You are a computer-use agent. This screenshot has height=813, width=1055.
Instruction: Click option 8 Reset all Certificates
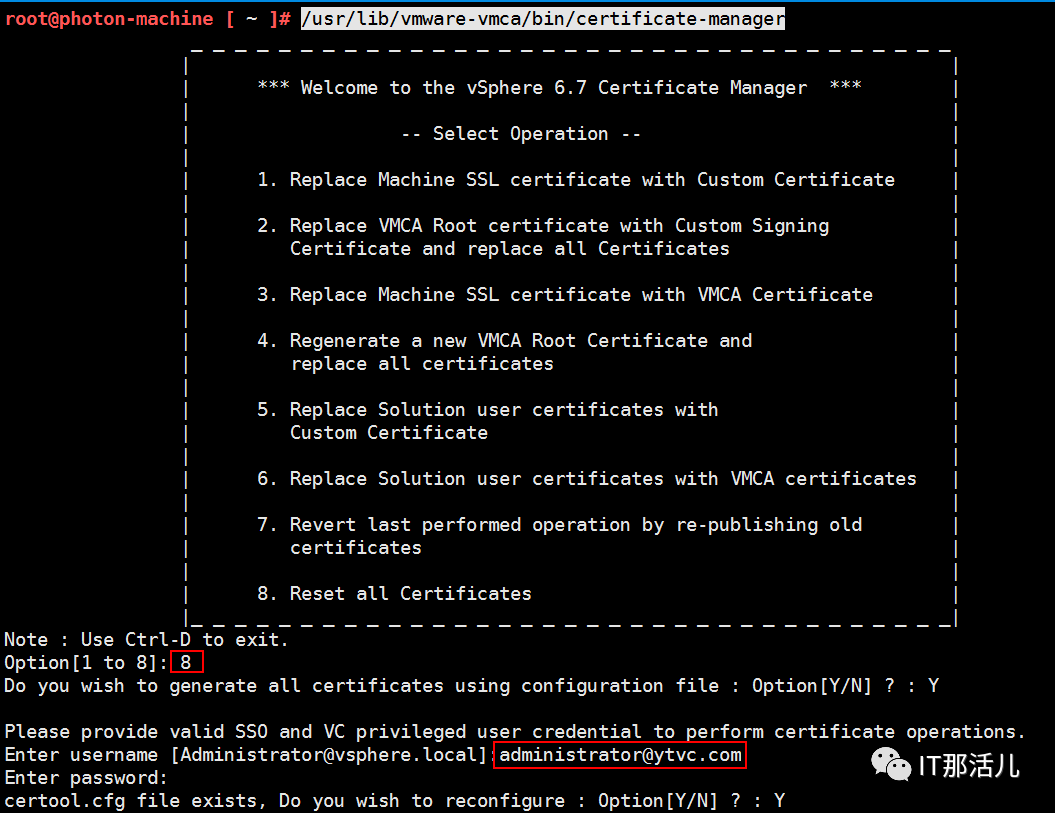pyautogui.click(x=394, y=594)
